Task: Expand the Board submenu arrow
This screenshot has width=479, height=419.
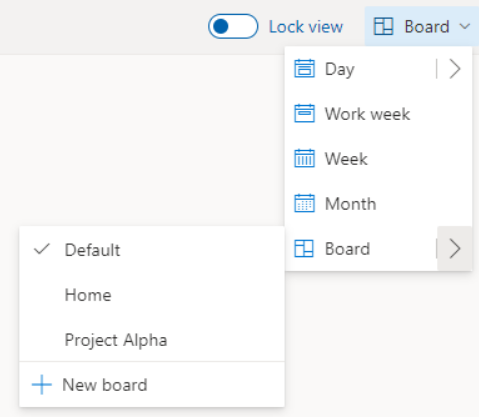Action: click(x=455, y=249)
